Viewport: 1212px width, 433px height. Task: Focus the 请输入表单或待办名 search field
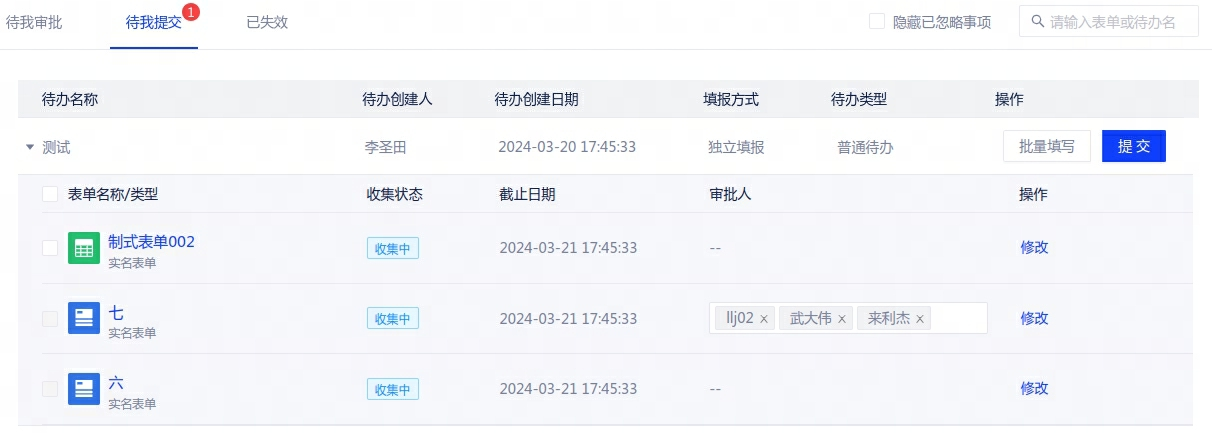click(1120, 22)
